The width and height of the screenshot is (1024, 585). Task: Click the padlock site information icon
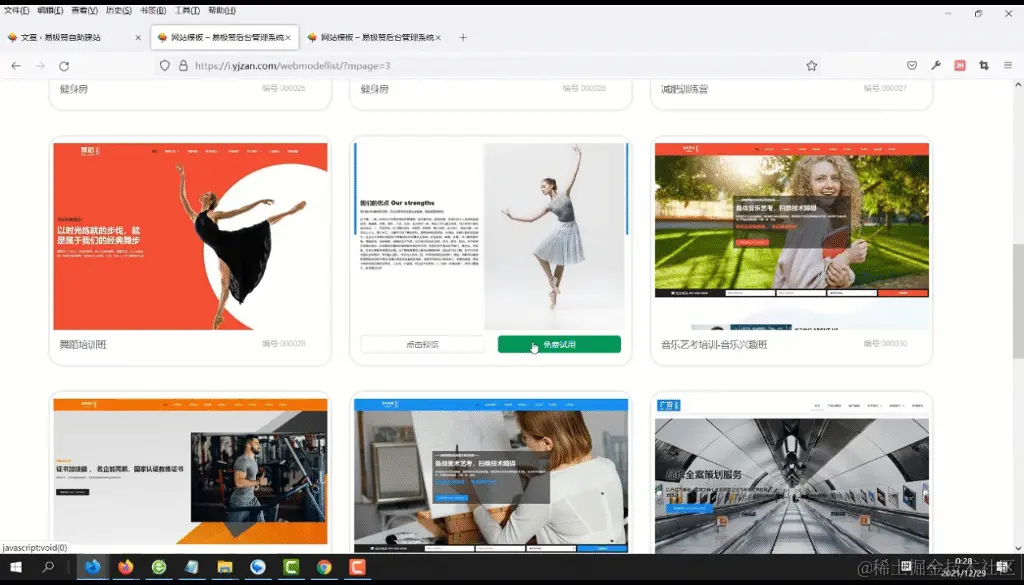click(184, 66)
